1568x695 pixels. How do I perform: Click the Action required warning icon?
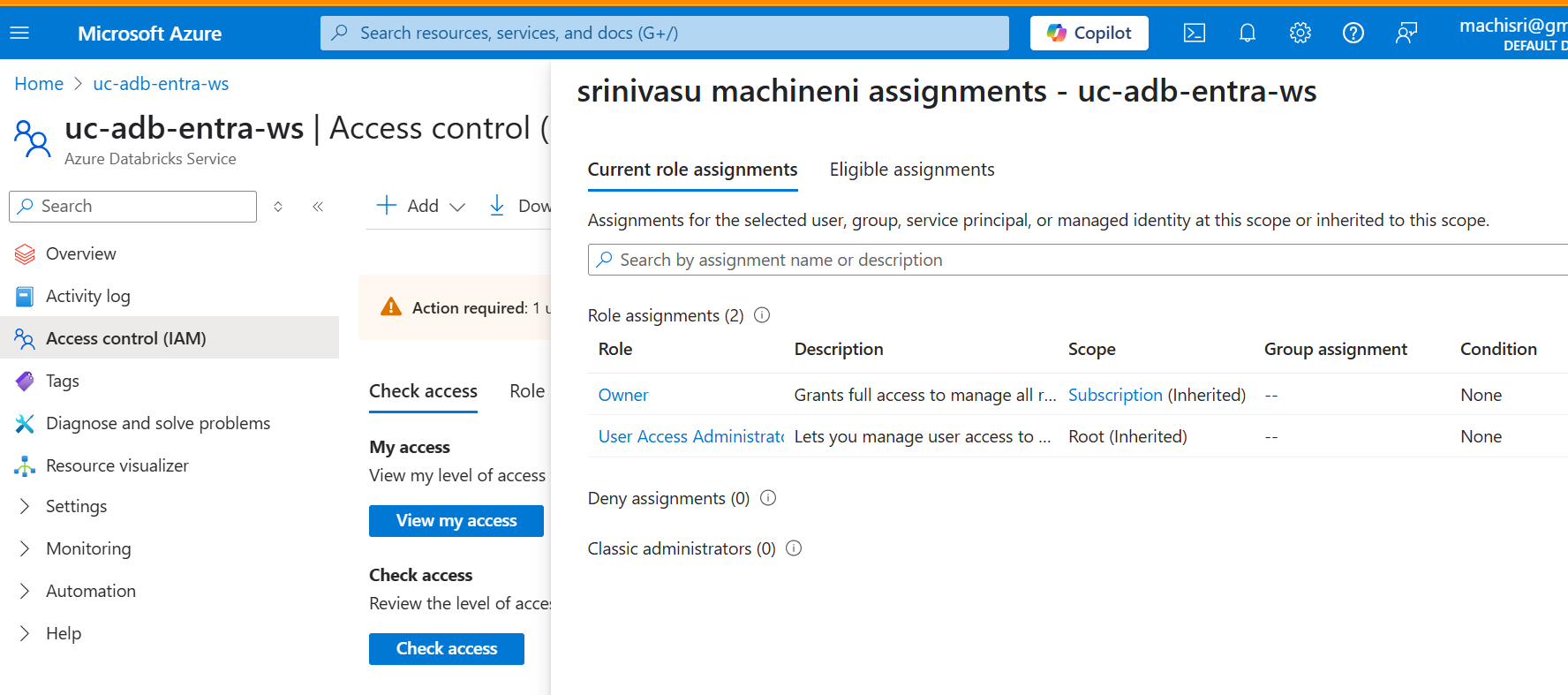390,307
